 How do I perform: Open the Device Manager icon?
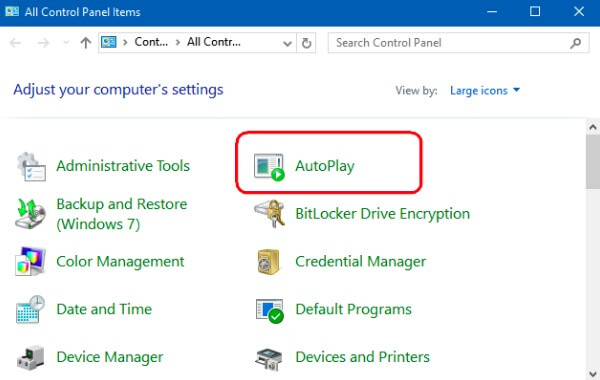(30, 357)
